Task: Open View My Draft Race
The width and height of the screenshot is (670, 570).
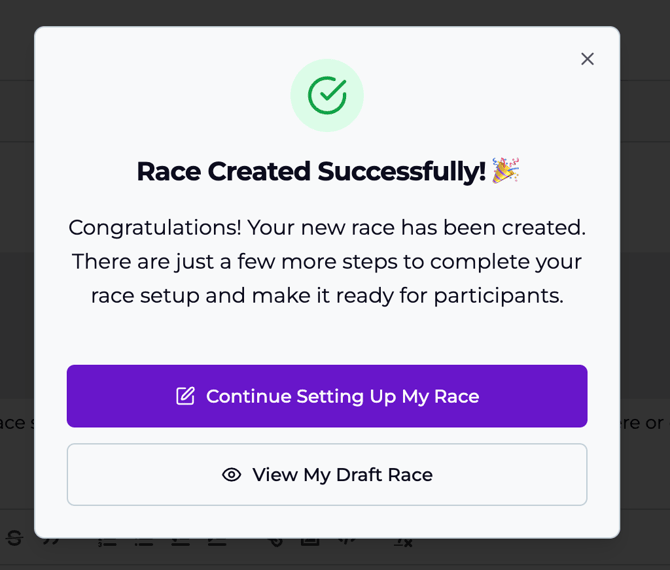Action: point(327,475)
